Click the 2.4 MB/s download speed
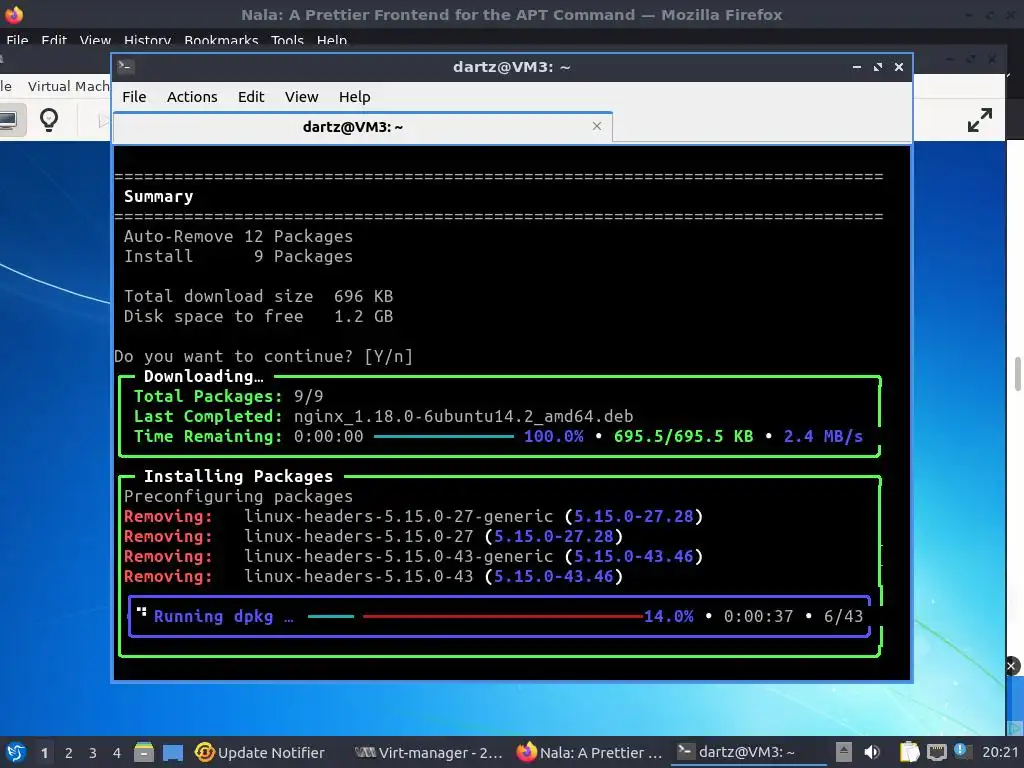Image resolution: width=1024 pixels, height=768 pixels. coord(823,436)
